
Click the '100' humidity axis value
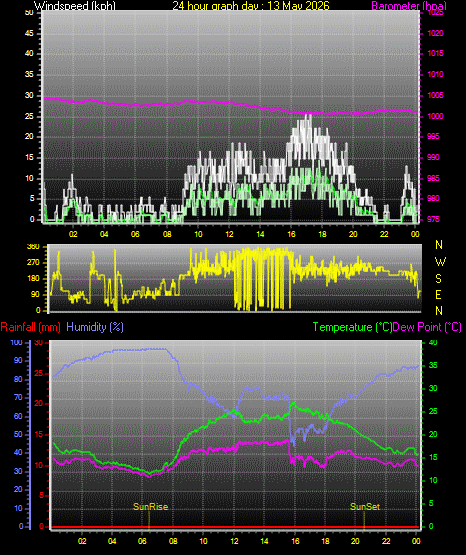point(16,343)
